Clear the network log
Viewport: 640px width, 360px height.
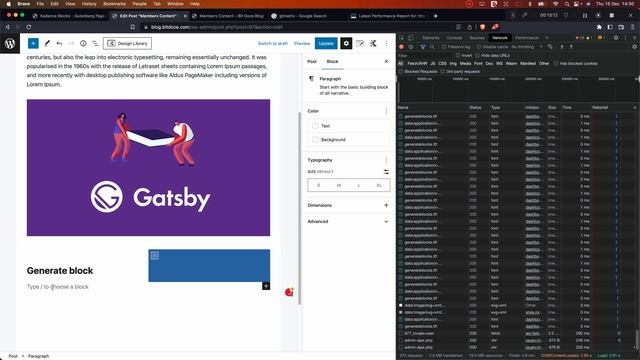[x=411, y=47]
